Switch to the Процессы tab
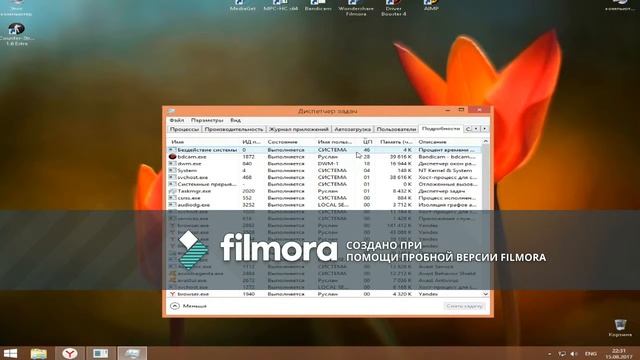This screenshot has width=640, height=360. click(184, 129)
